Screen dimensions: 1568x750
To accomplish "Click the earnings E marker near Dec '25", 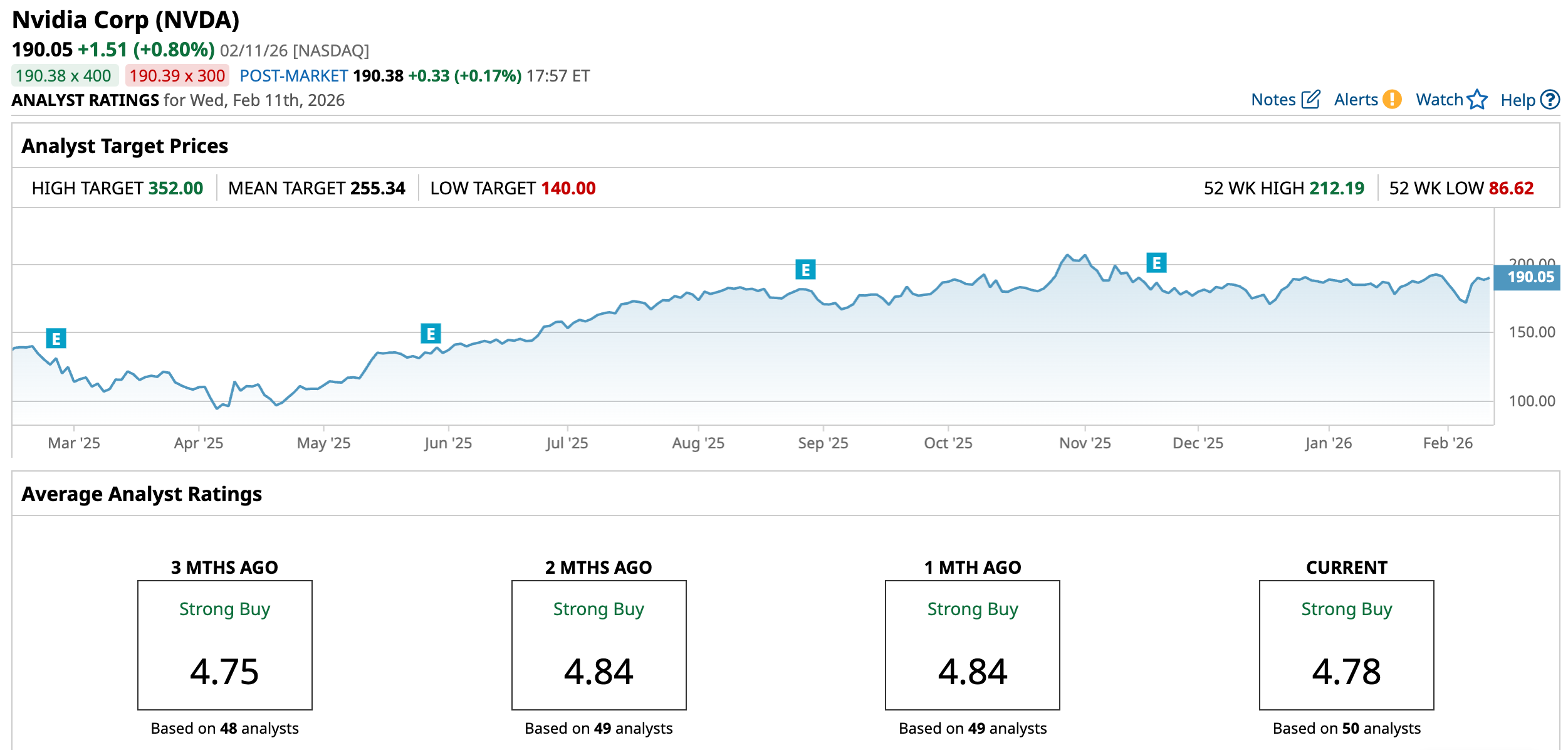I will pos(1156,263).
